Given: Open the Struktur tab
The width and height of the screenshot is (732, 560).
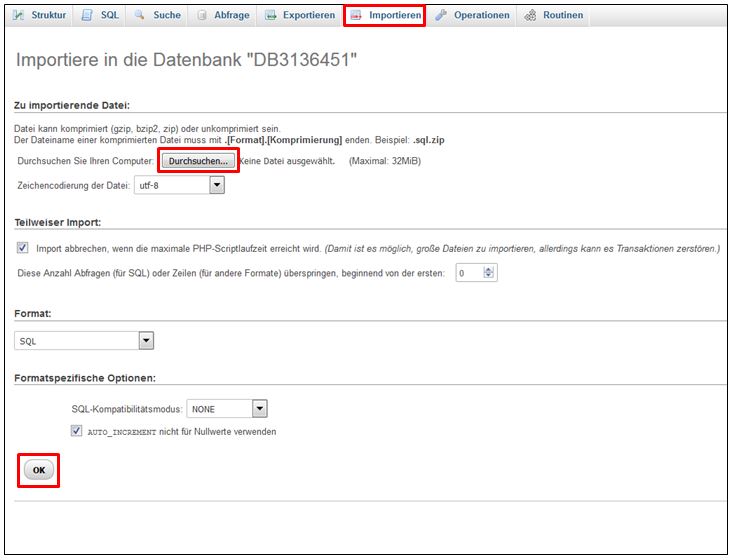Looking at the screenshot, I should 49,15.
